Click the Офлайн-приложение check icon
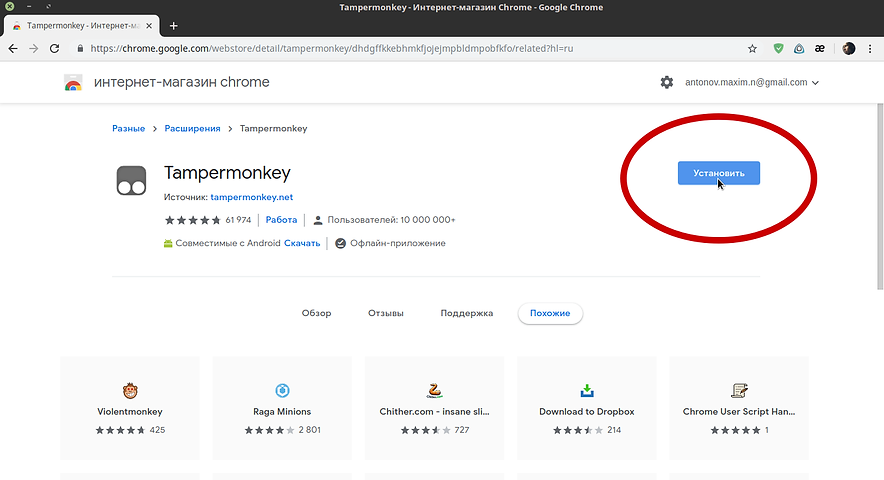 point(341,244)
